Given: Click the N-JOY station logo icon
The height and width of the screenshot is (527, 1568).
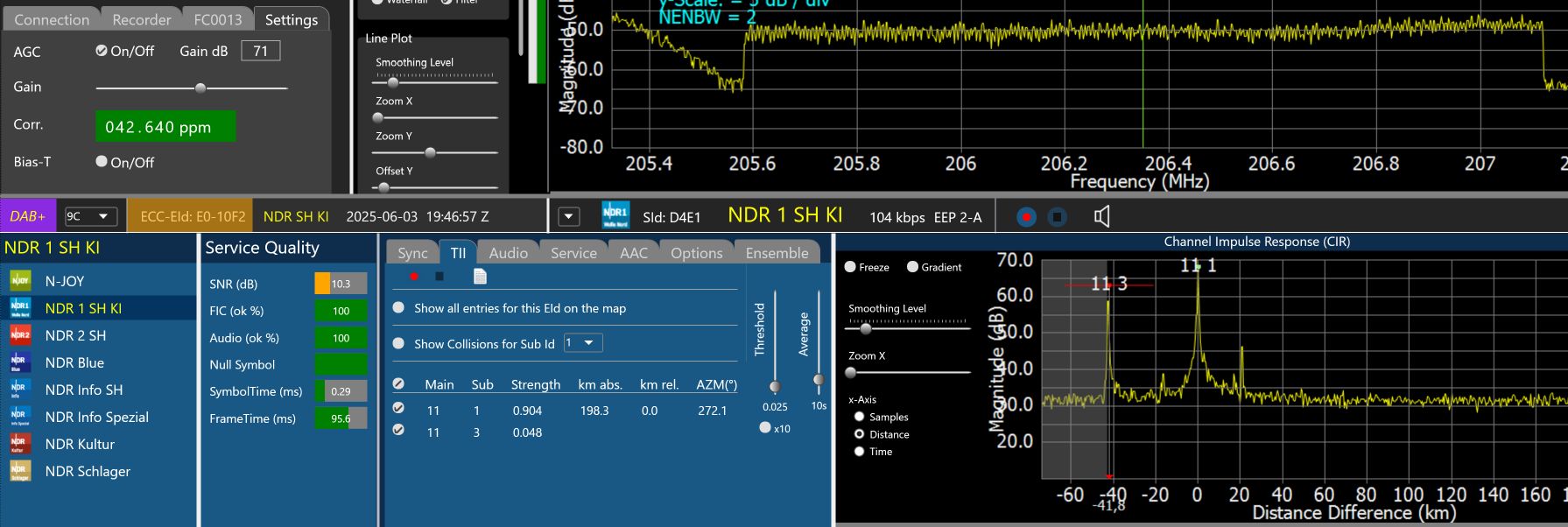Looking at the screenshot, I should [19, 281].
